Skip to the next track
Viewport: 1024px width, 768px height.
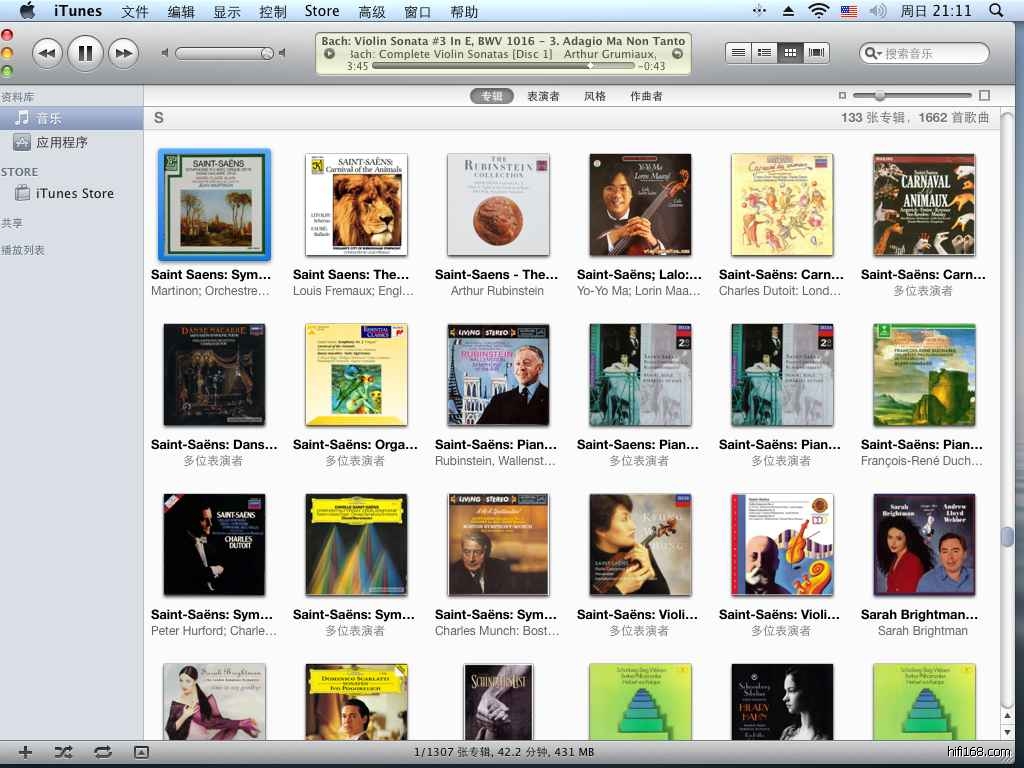click(122, 53)
